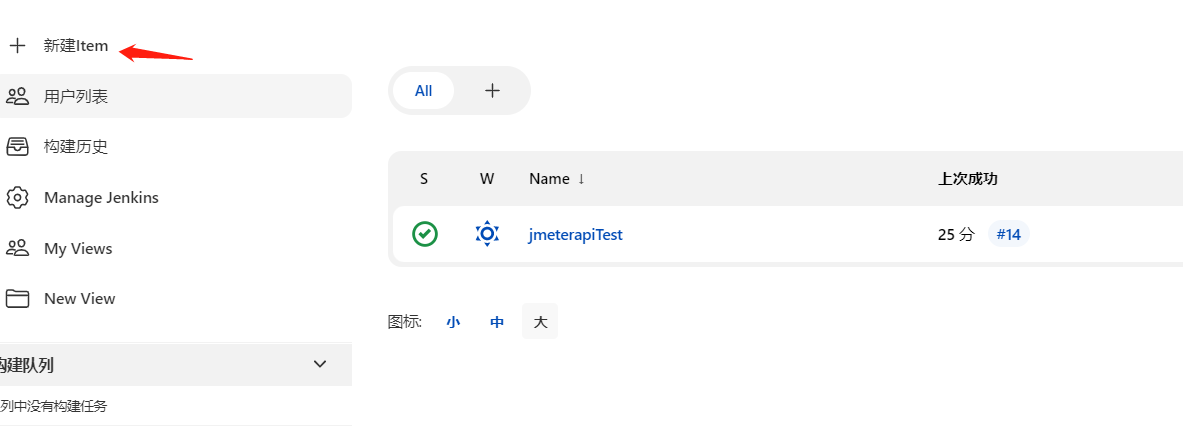
Task: Click the jmeterapiTest weather health icon
Action: (x=487, y=234)
